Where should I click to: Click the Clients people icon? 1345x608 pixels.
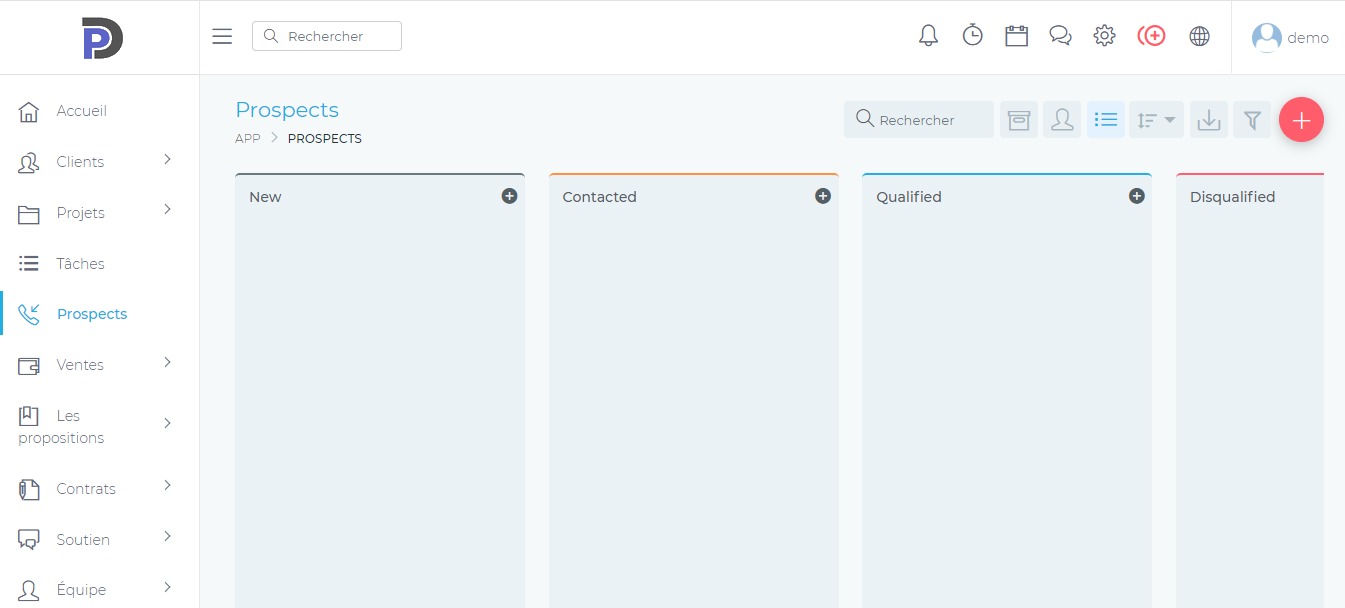[x=29, y=162]
